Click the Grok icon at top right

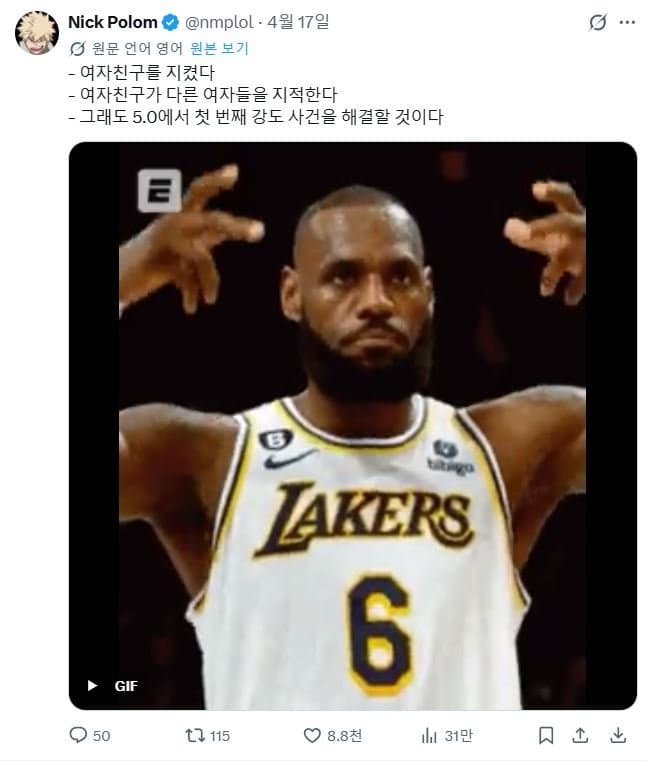click(x=598, y=22)
